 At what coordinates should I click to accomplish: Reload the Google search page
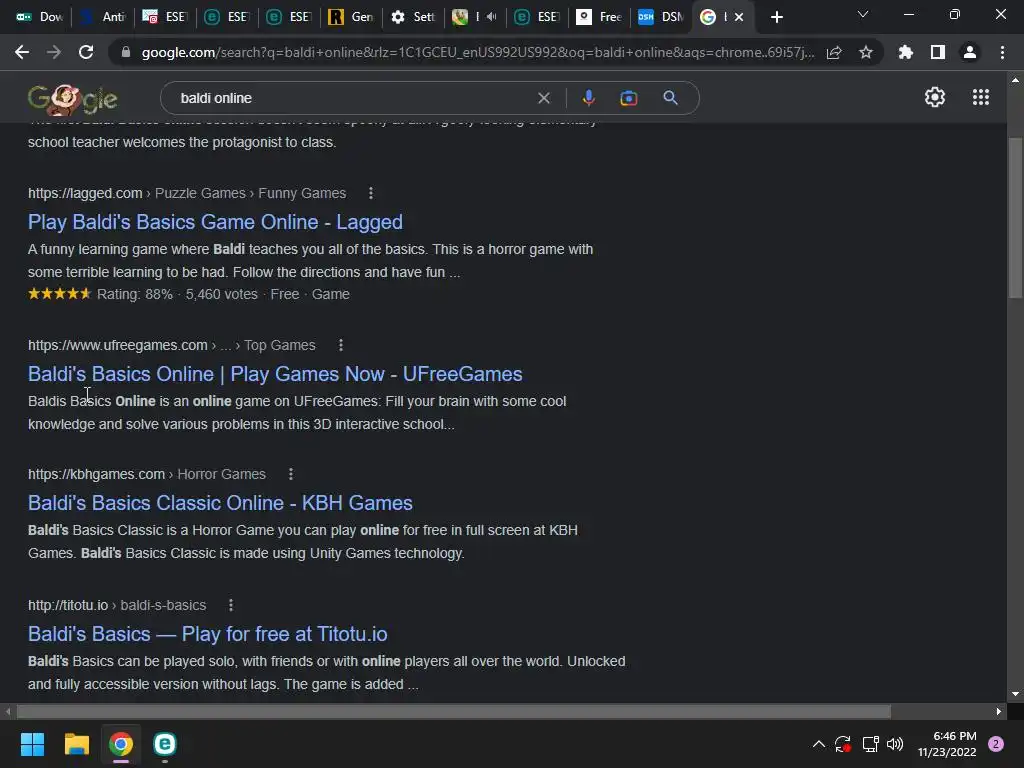pyautogui.click(x=86, y=52)
